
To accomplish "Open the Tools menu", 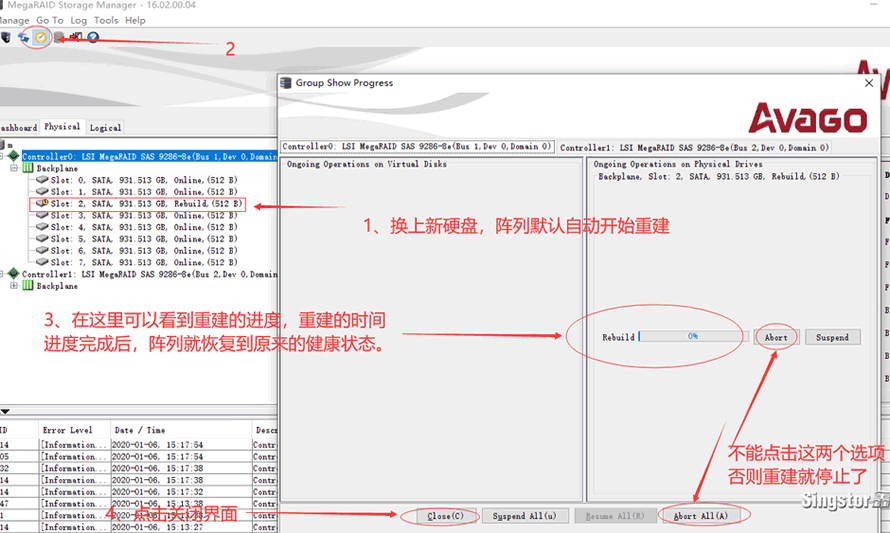I will (x=106, y=20).
